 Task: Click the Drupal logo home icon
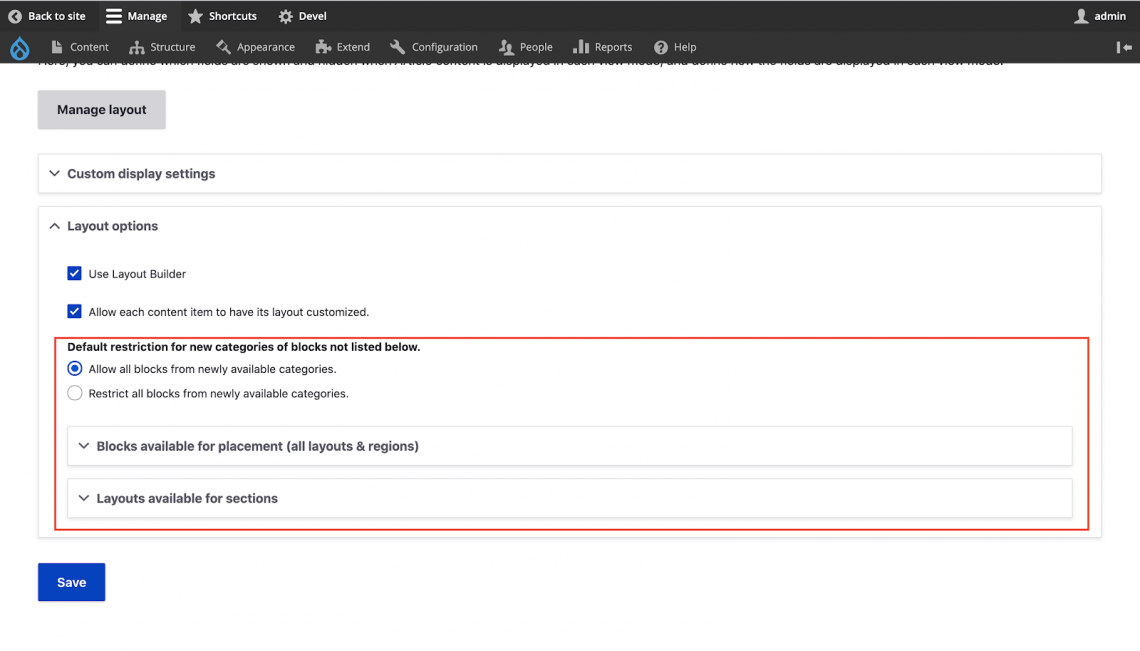[x=20, y=47]
